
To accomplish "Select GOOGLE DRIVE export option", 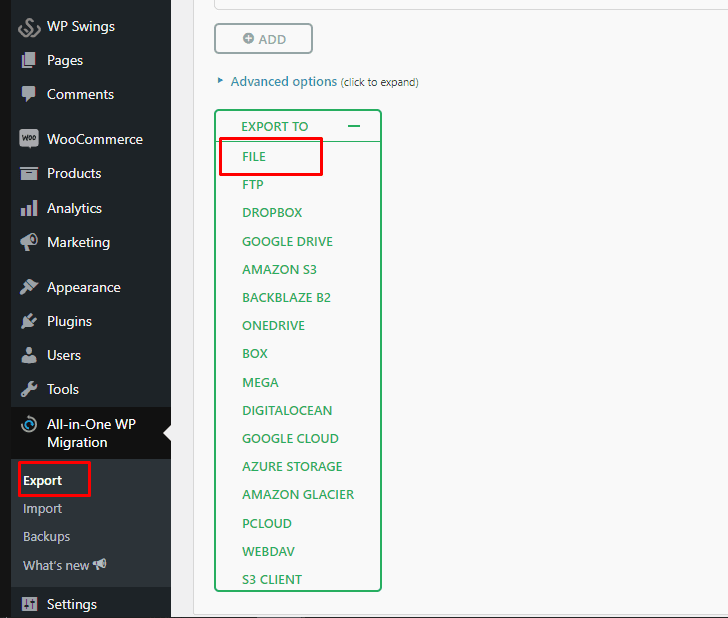I will [287, 241].
